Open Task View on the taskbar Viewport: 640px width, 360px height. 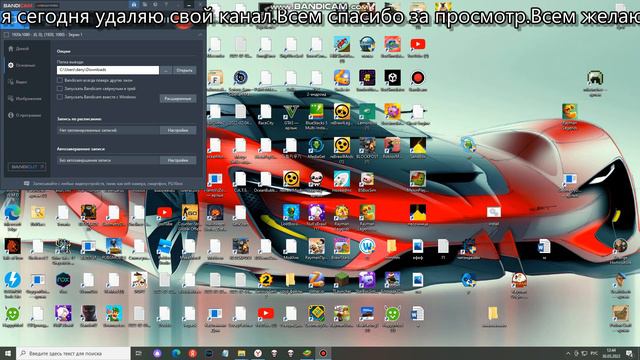pyautogui.click(x=138, y=353)
